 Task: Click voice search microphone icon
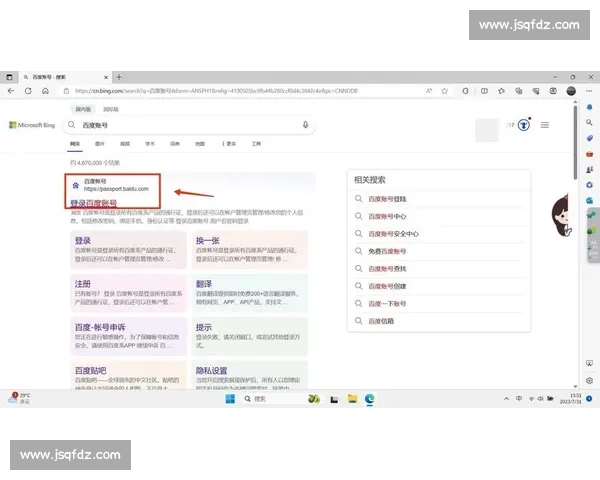coord(305,125)
